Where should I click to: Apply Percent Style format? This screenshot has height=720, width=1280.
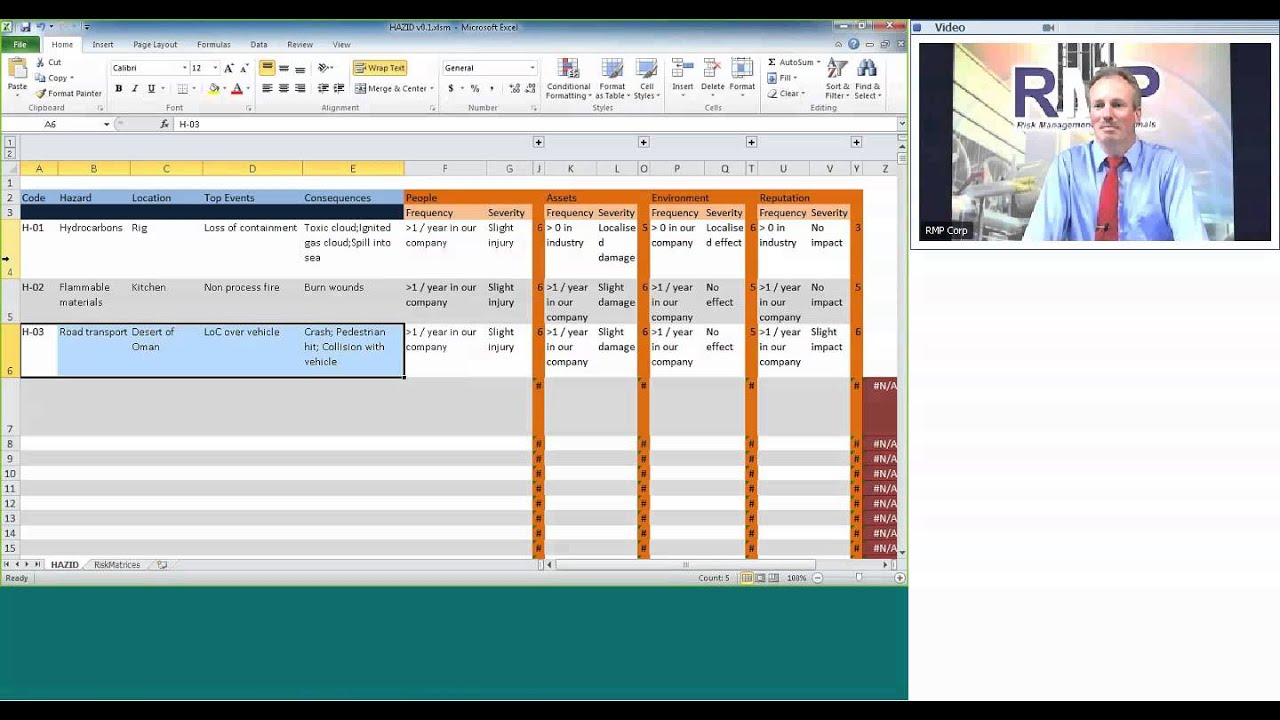click(x=475, y=89)
